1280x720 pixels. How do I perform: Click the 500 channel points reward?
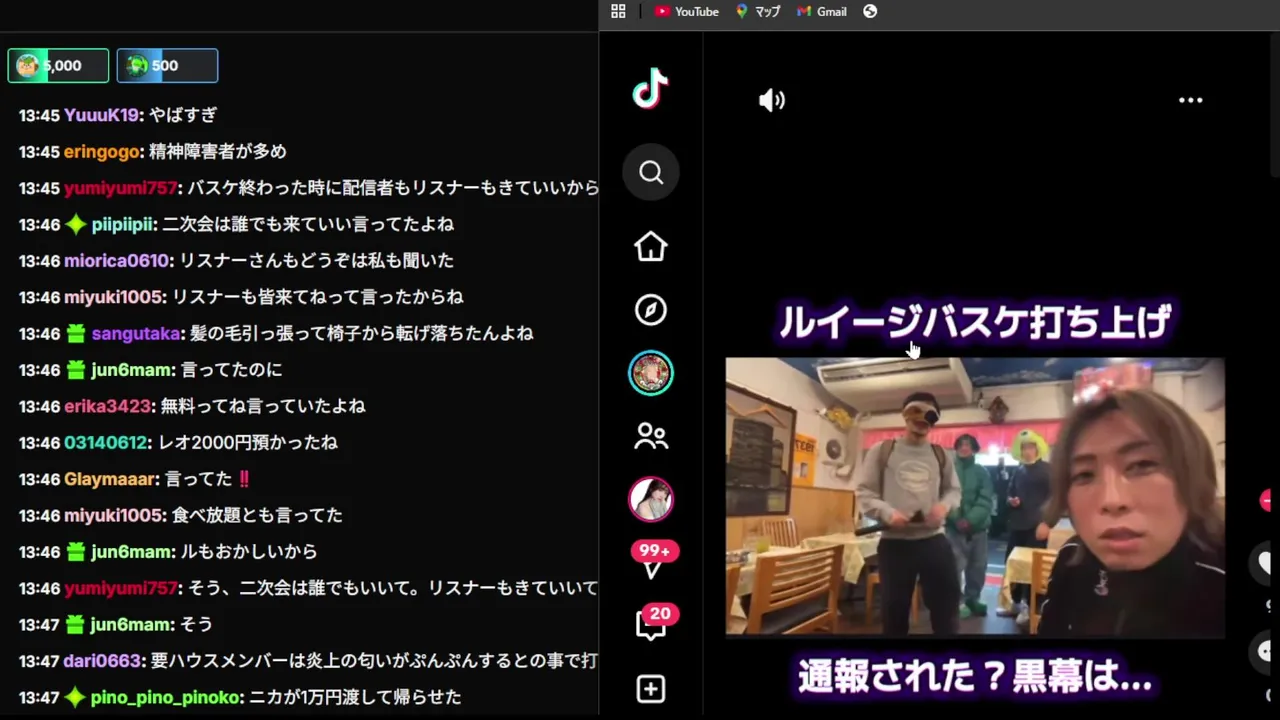[167, 66]
